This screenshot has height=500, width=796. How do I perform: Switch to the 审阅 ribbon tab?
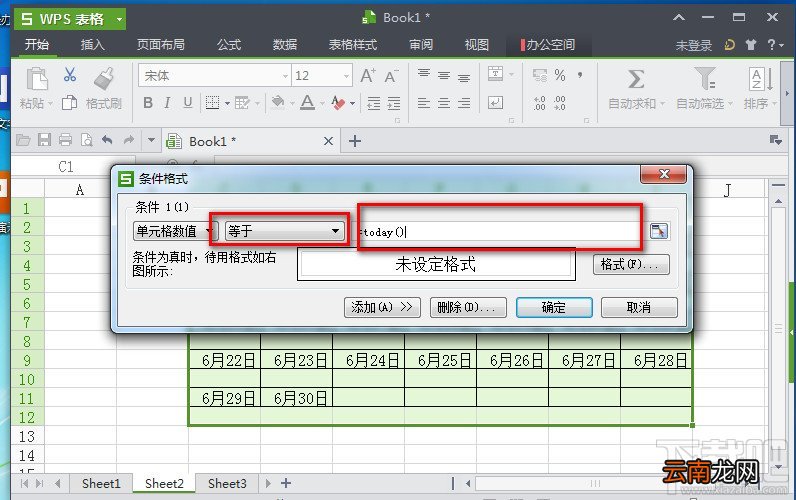(x=421, y=45)
